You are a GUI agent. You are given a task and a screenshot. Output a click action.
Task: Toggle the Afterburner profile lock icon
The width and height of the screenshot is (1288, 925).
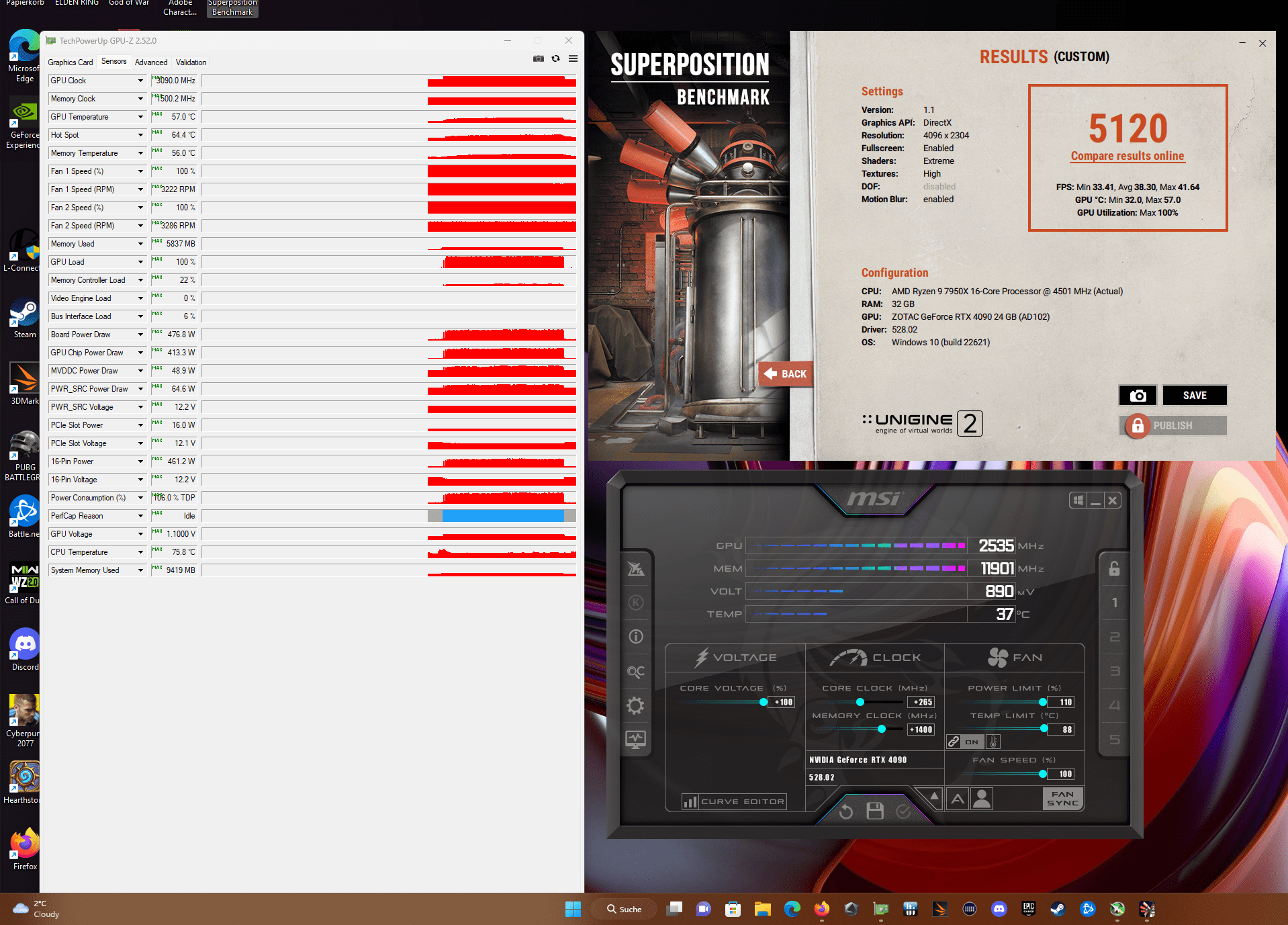click(1114, 568)
